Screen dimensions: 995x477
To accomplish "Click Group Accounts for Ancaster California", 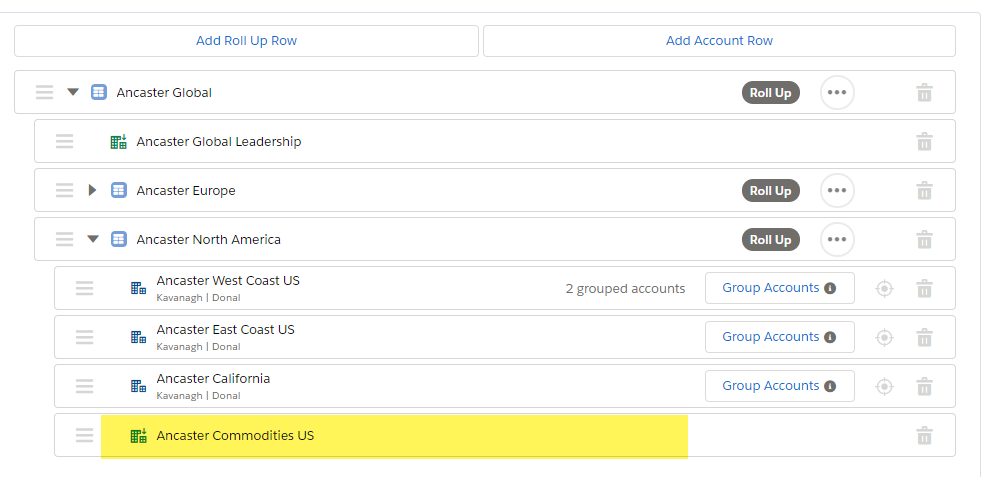I will pos(779,386).
